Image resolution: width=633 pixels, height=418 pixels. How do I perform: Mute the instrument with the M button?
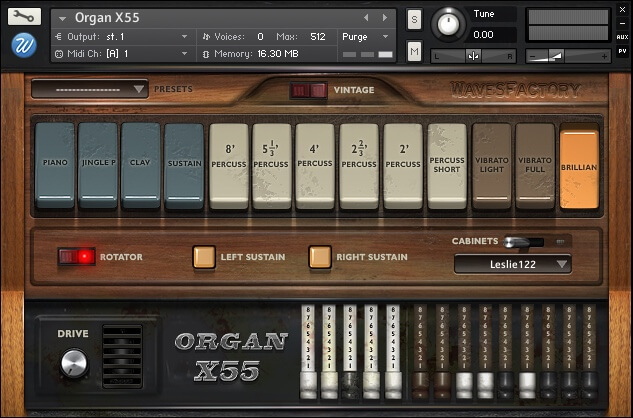coord(414,50)
